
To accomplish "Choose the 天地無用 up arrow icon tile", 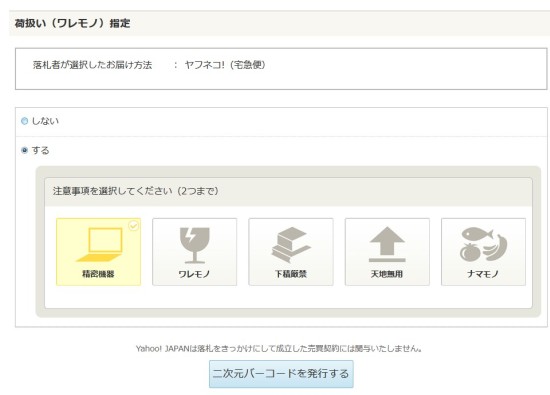I will click(387, 252).
